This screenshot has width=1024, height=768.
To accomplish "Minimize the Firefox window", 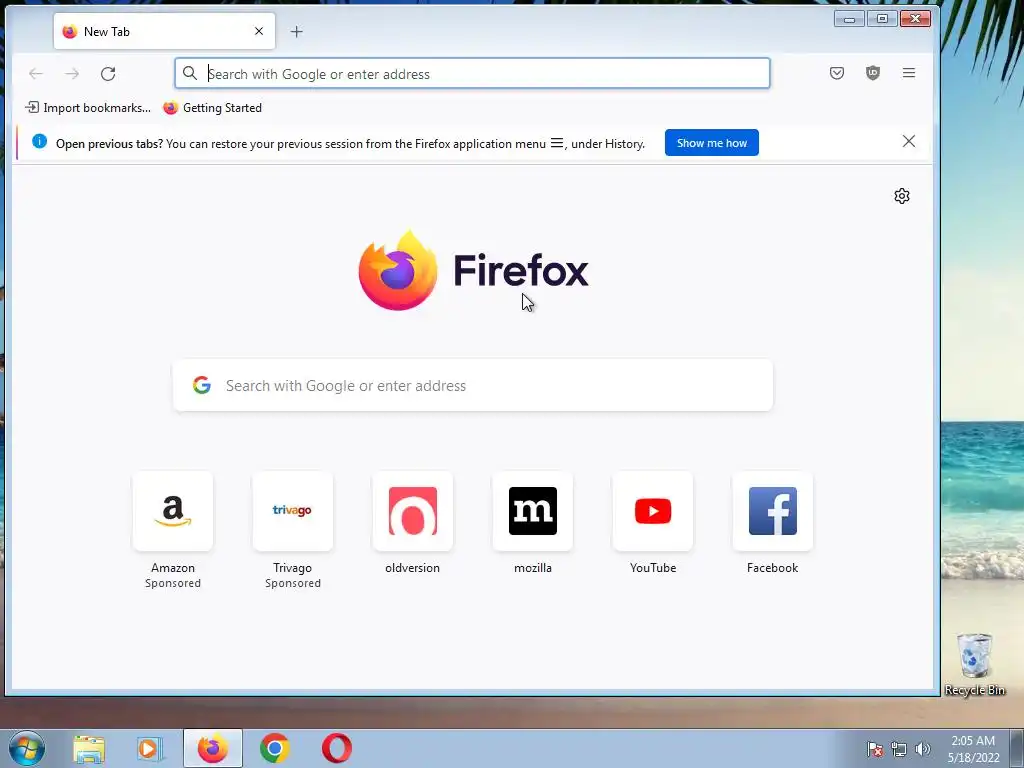I will click(849, 19).
